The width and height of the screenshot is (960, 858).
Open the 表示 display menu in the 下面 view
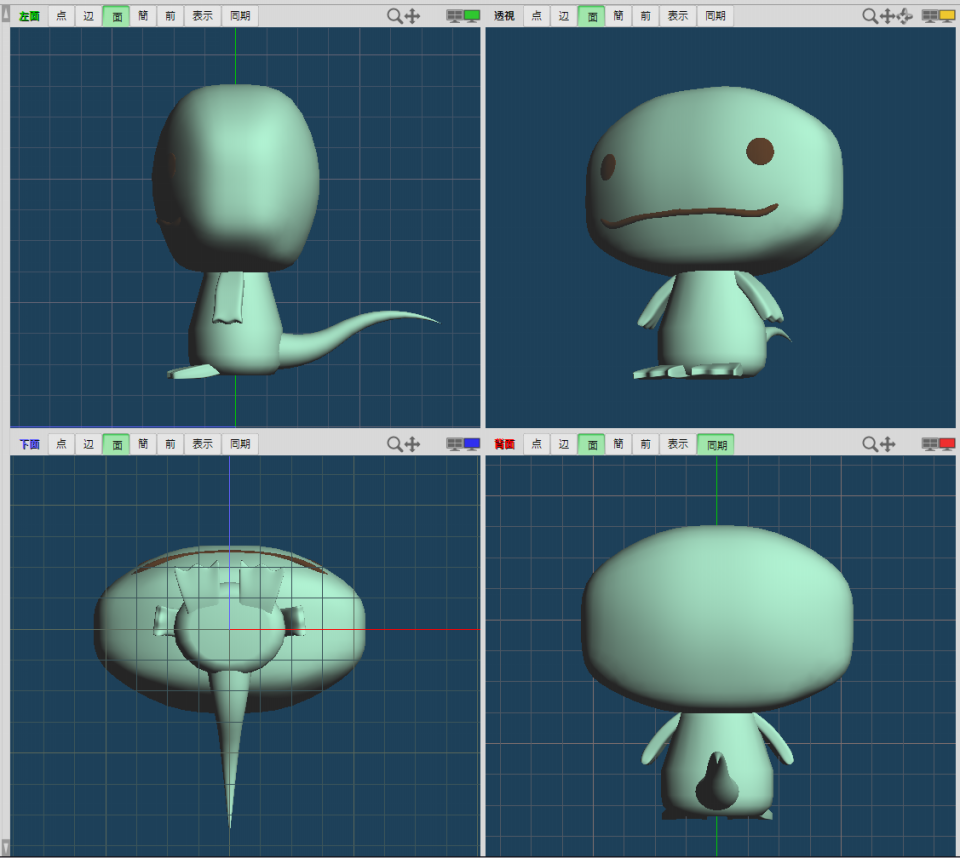(203, 444)
